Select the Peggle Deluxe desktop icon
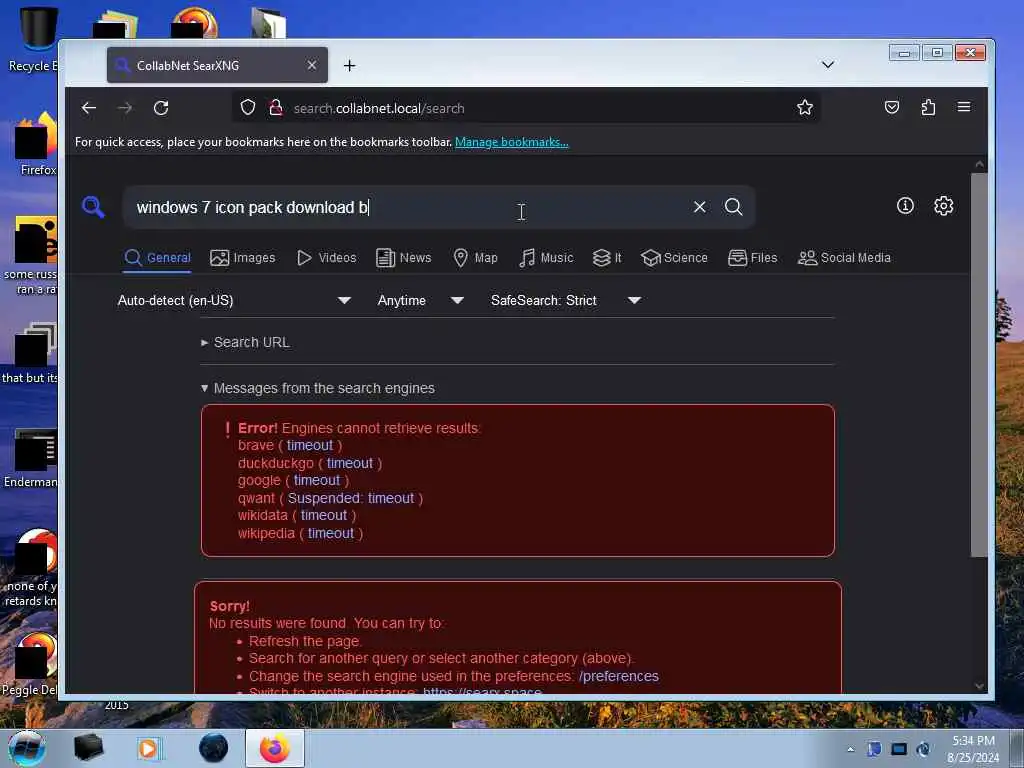The image size is (1024, 768). [x=31, y=665]
